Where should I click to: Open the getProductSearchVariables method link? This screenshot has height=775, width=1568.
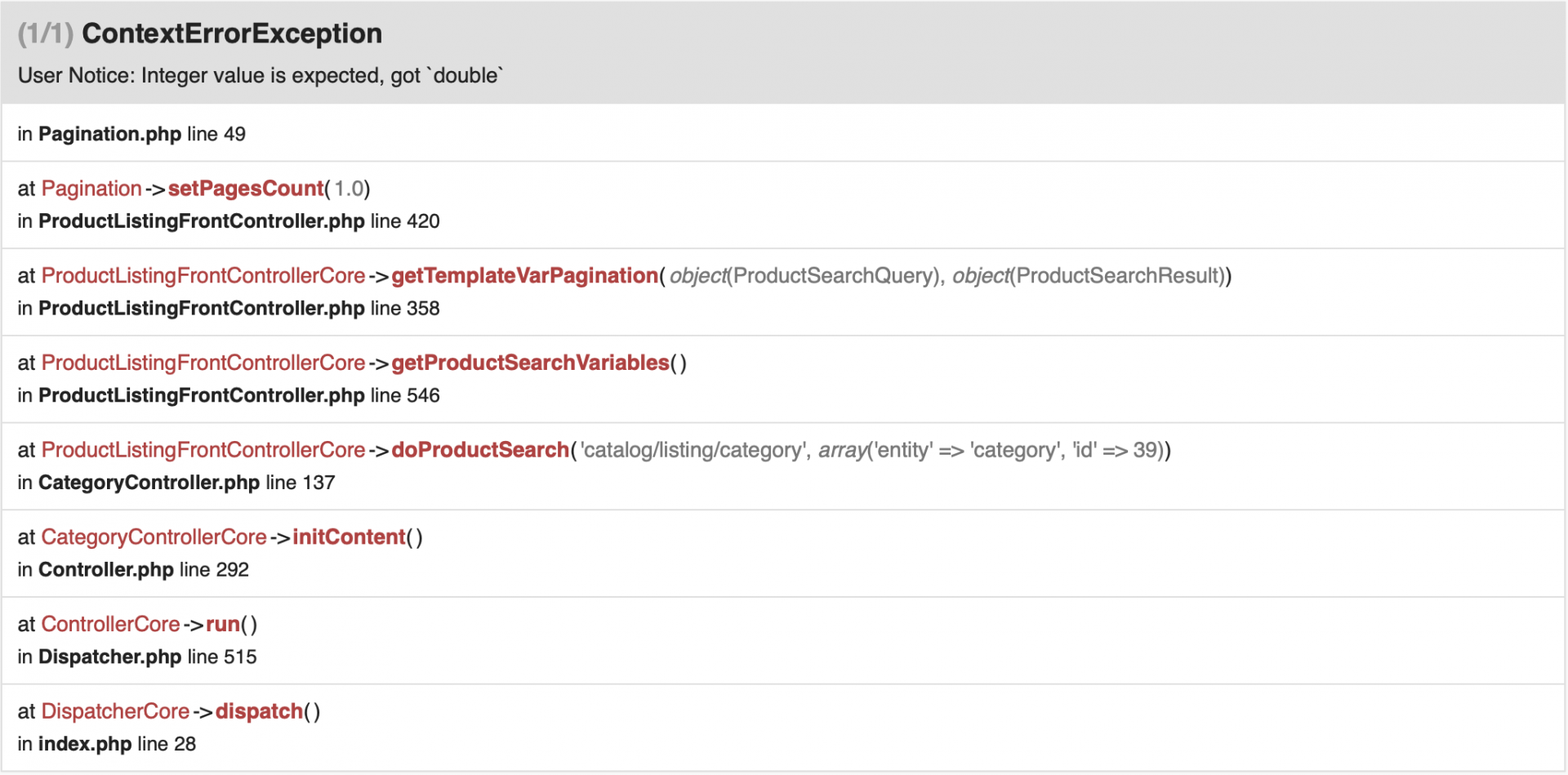coord(530,363)
